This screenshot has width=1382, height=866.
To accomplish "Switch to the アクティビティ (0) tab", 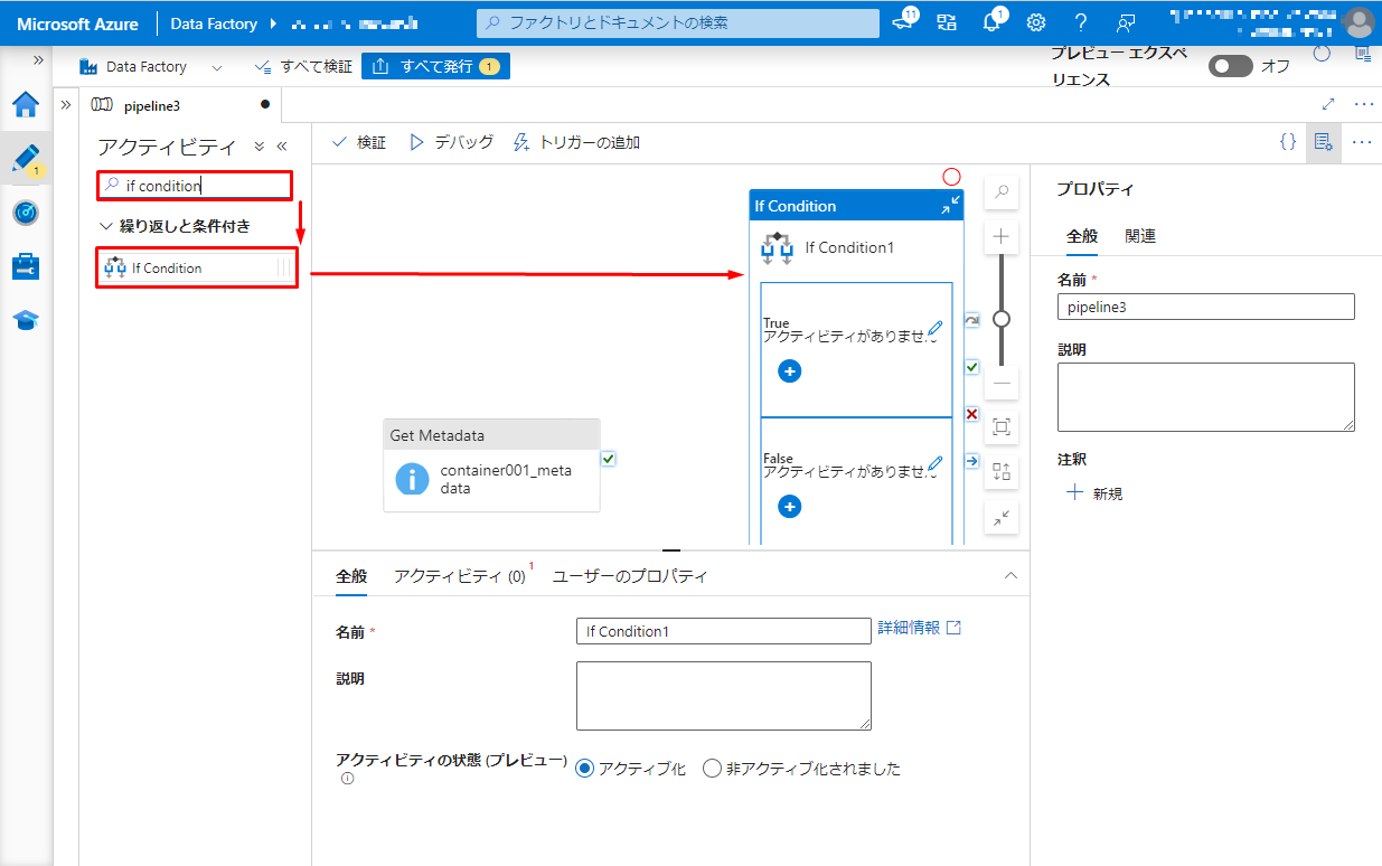I will 459,576.
